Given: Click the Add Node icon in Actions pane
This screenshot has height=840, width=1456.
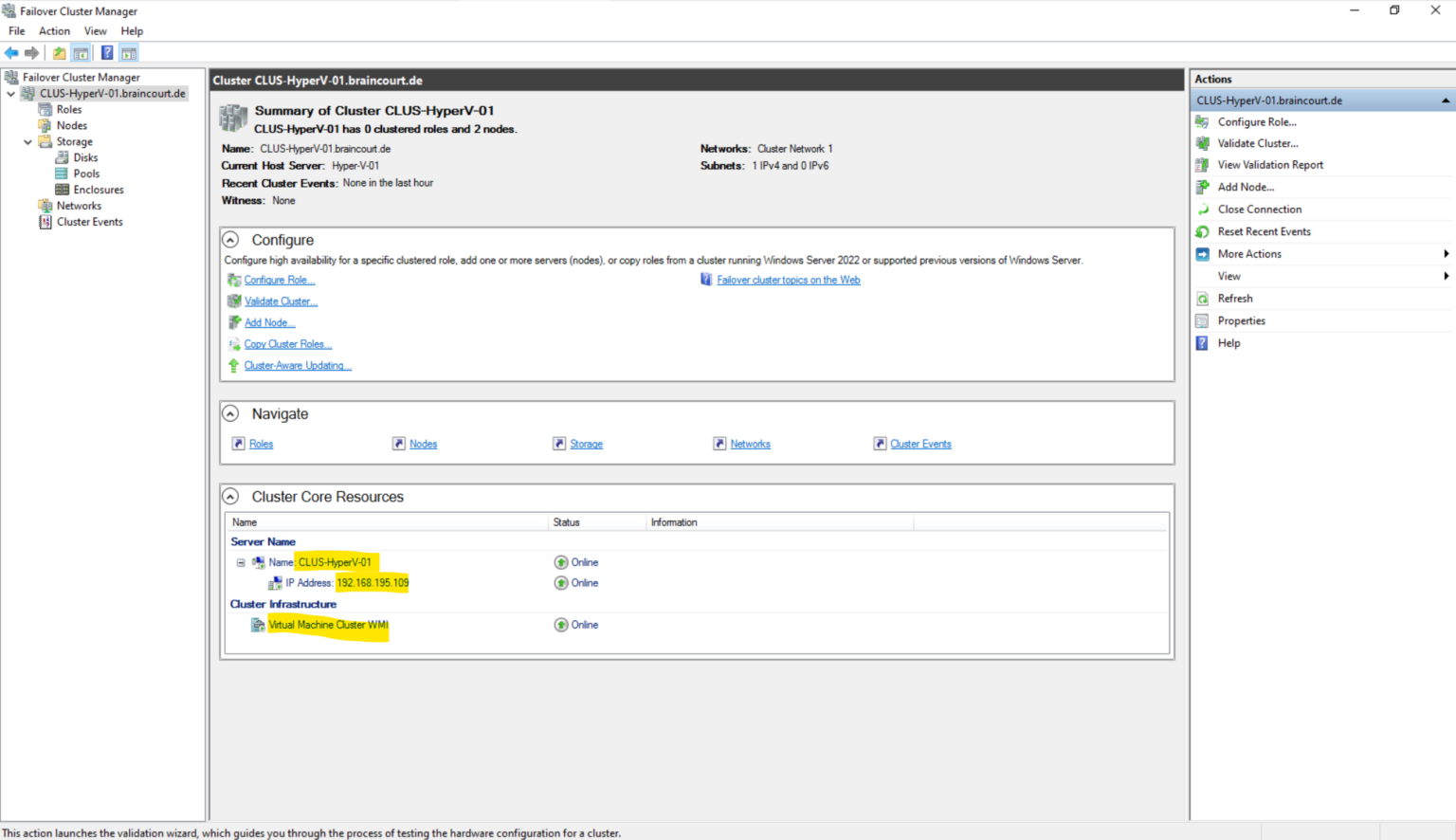Looking at the screenshot, I should coord(1202,187).
